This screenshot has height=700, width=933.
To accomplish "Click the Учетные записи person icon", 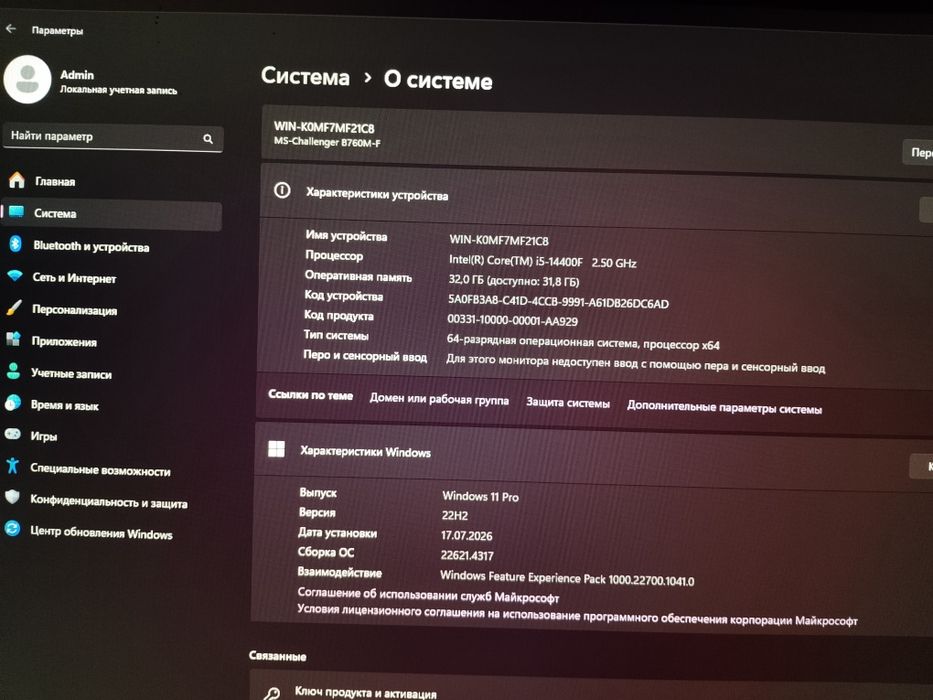I will 13,371.
